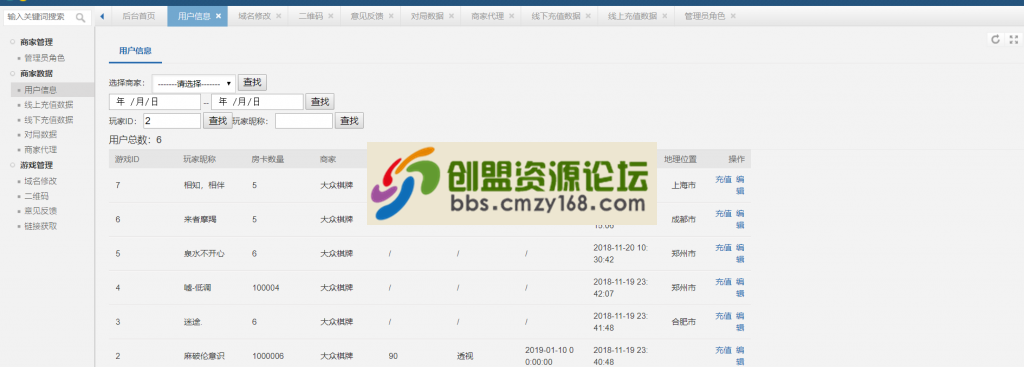Switch to the 二维码 tab
This screenshot has height=367, width=1024.
pyautogui.click(x=311, y=16)
